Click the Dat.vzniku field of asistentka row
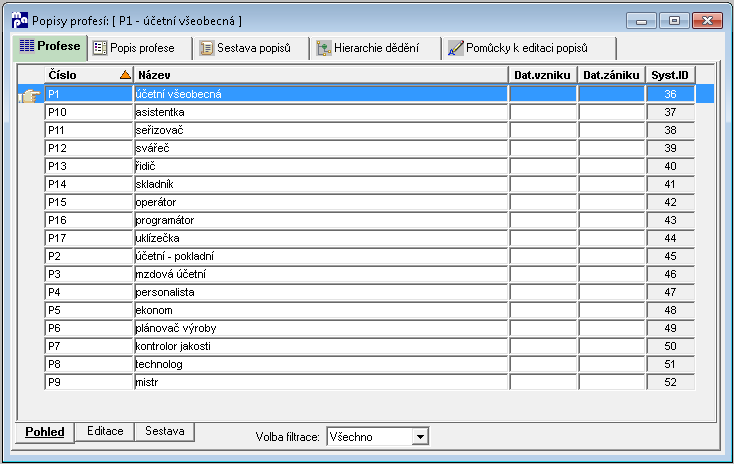Image resolution: width=734 pixels, height=464 pixels. coord(543,112)
